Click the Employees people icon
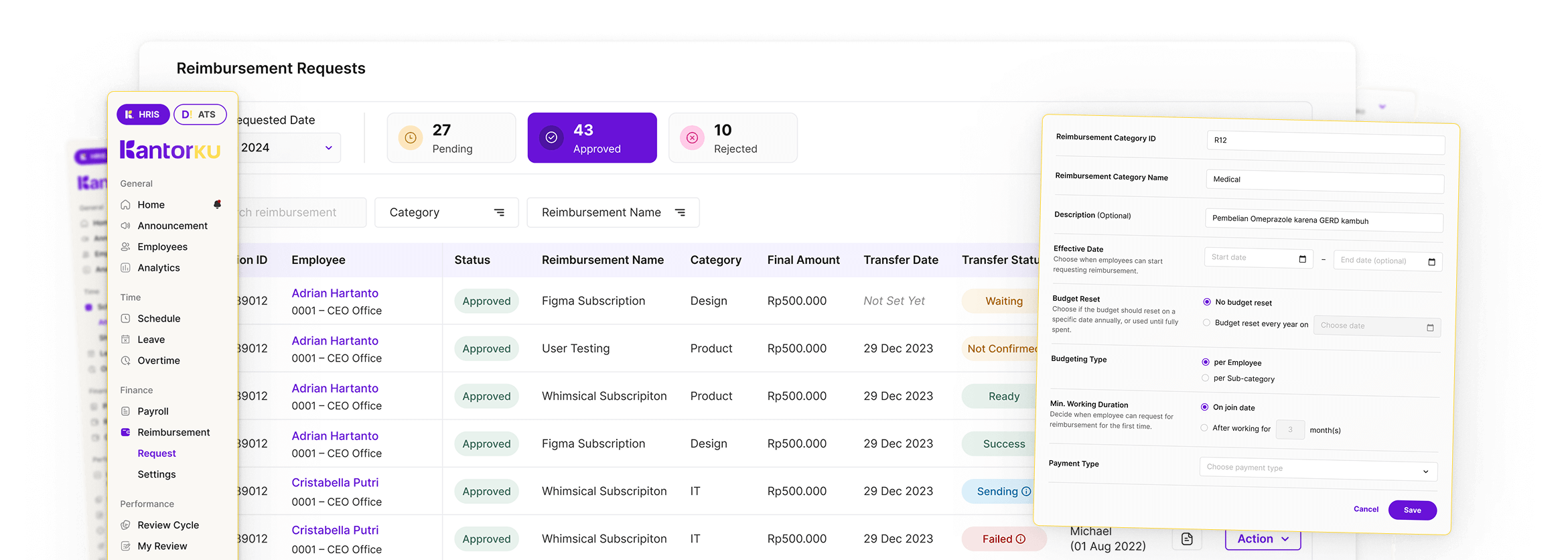 (x=125, y=247)
